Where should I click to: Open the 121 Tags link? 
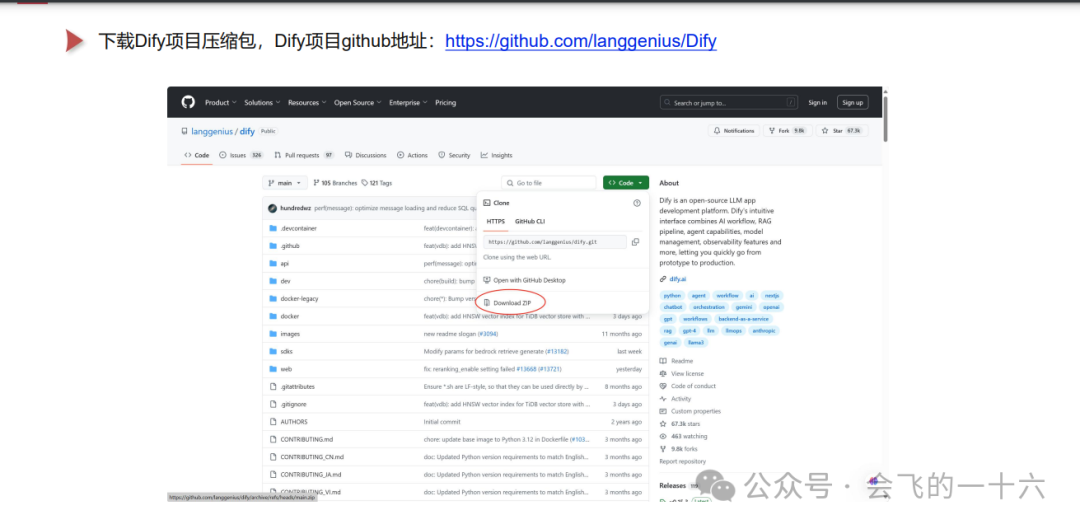[376, 183]
